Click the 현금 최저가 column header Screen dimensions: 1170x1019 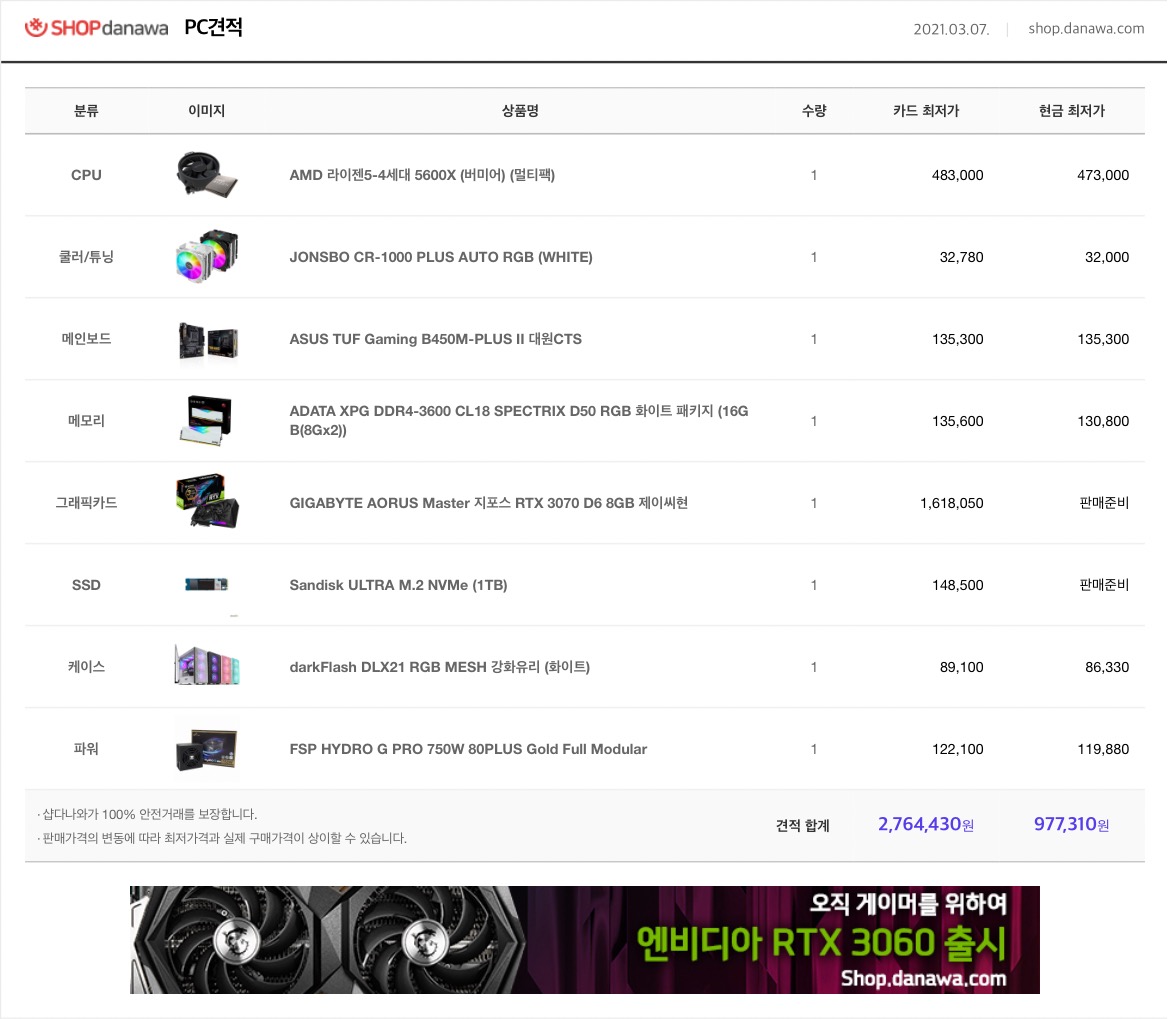pos(1072,110)
